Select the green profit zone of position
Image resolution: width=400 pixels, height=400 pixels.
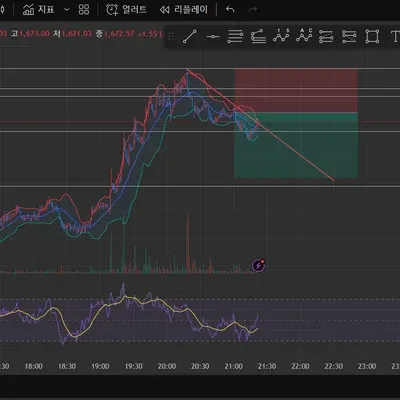(296, 145)
